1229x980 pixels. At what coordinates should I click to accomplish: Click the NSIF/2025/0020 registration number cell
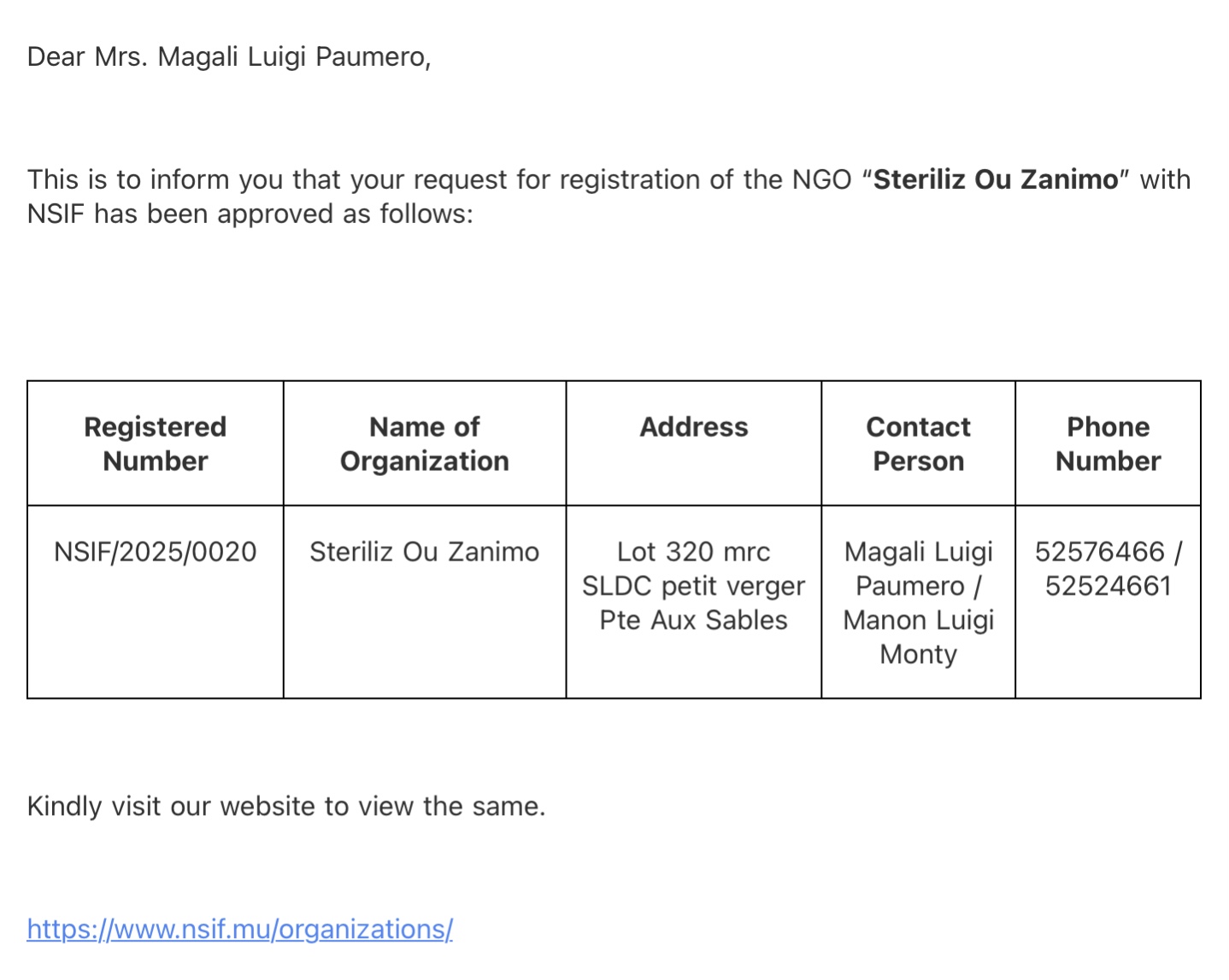coord(155,552)
